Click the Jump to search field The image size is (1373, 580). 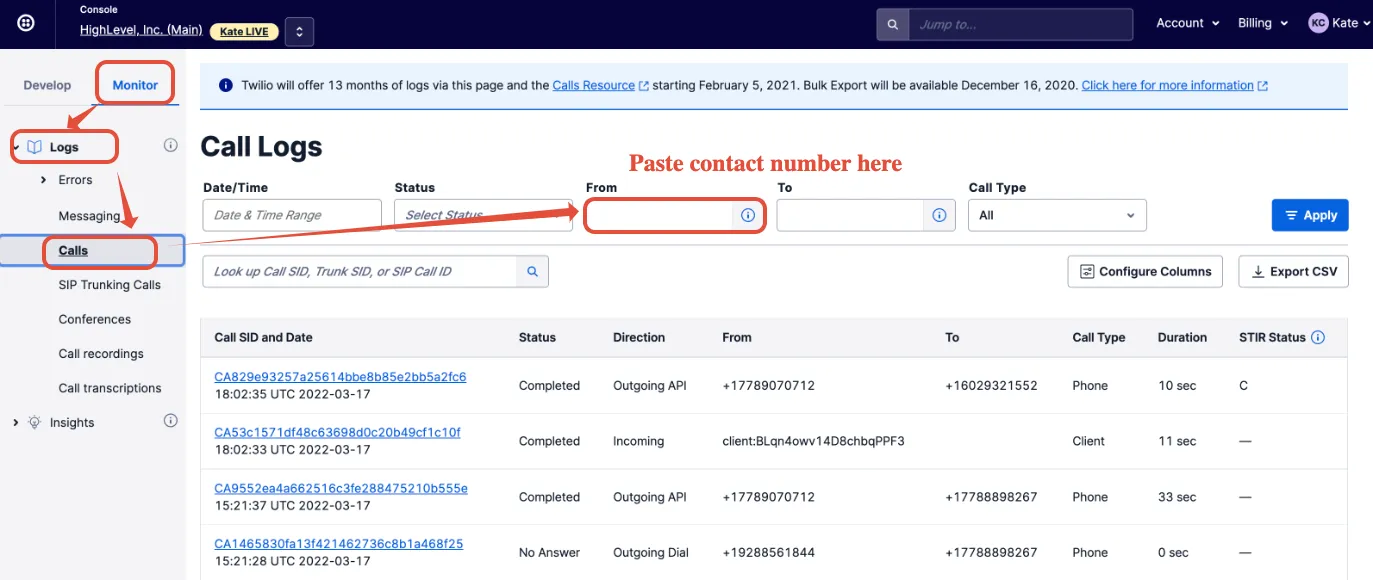pos(1020,24)
